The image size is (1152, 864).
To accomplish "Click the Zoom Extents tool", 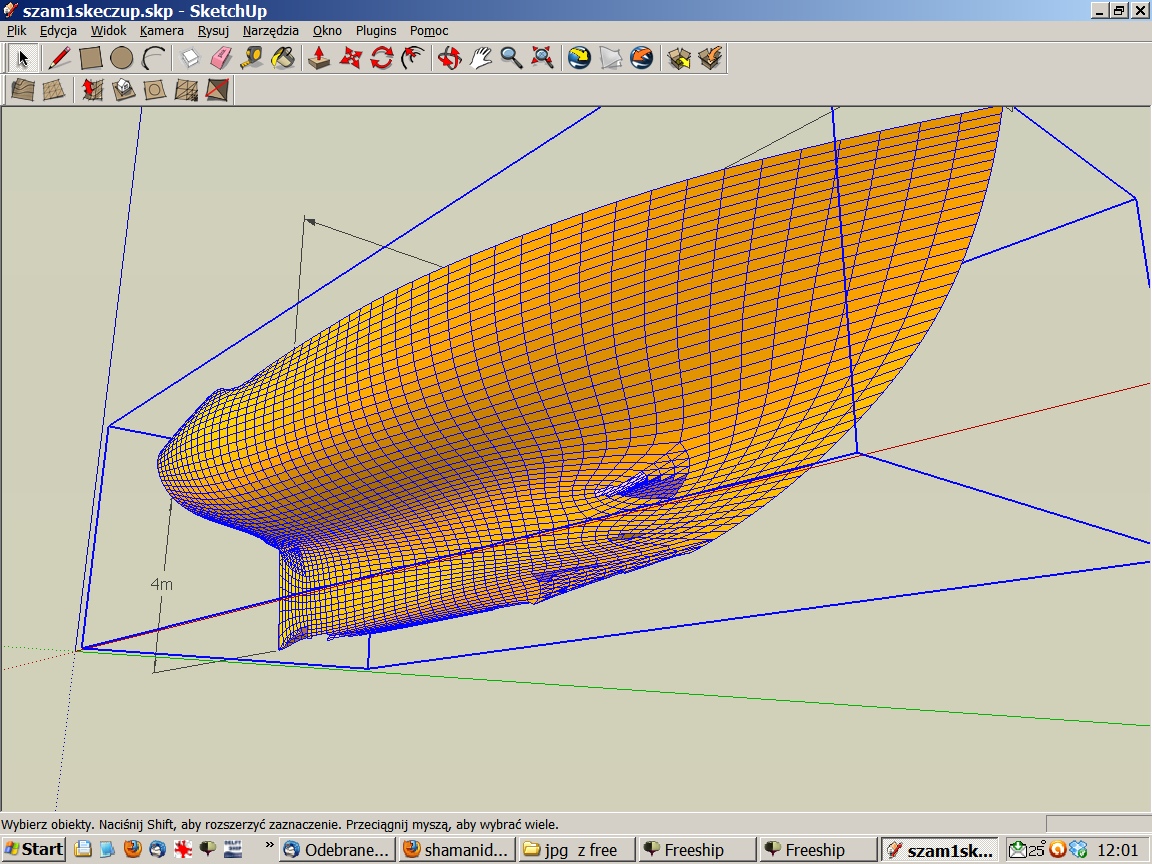I will [543, 58].
